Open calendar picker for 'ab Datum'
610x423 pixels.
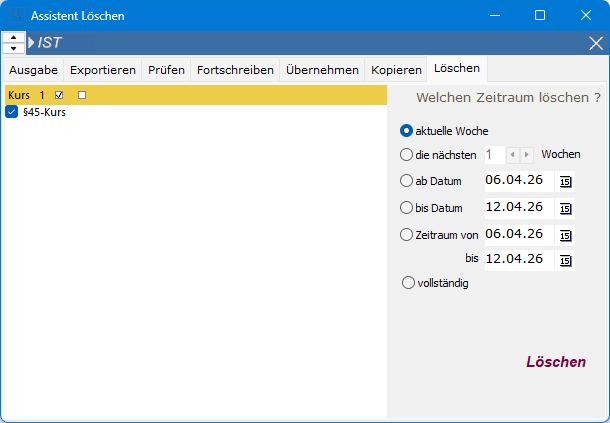point(566,181)
